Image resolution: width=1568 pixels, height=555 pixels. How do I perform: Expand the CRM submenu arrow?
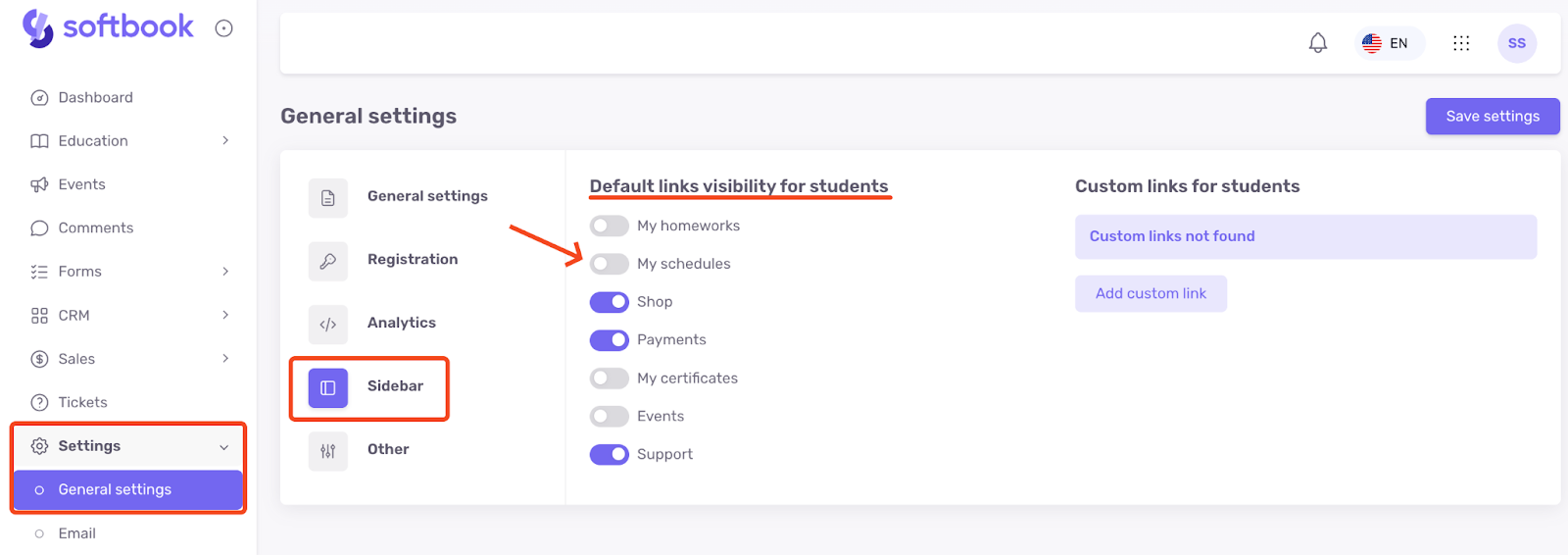point(225,315)
